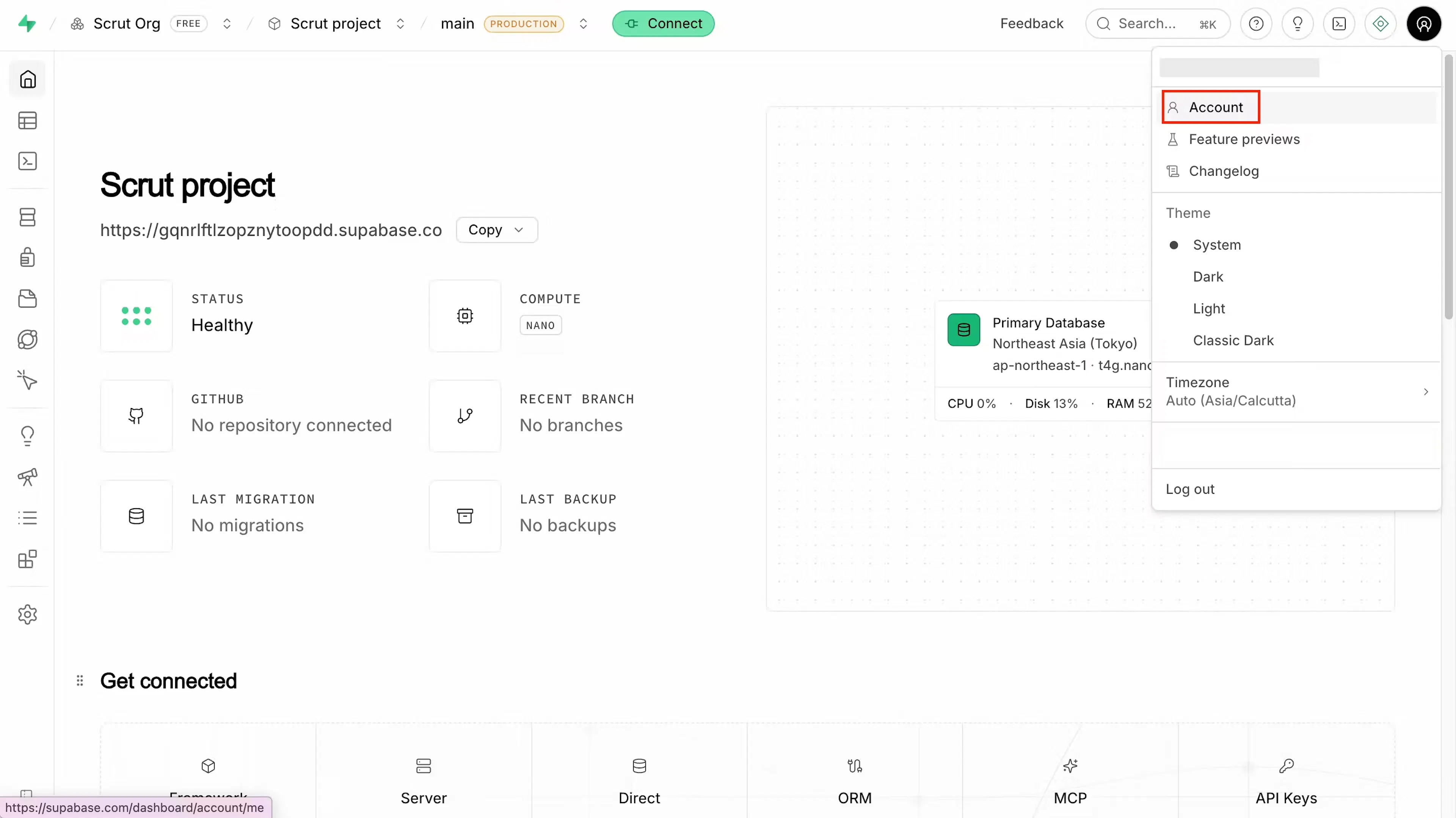Open Project overview home icon in sidebar
Screen dimensions: 1456x818
28,79
